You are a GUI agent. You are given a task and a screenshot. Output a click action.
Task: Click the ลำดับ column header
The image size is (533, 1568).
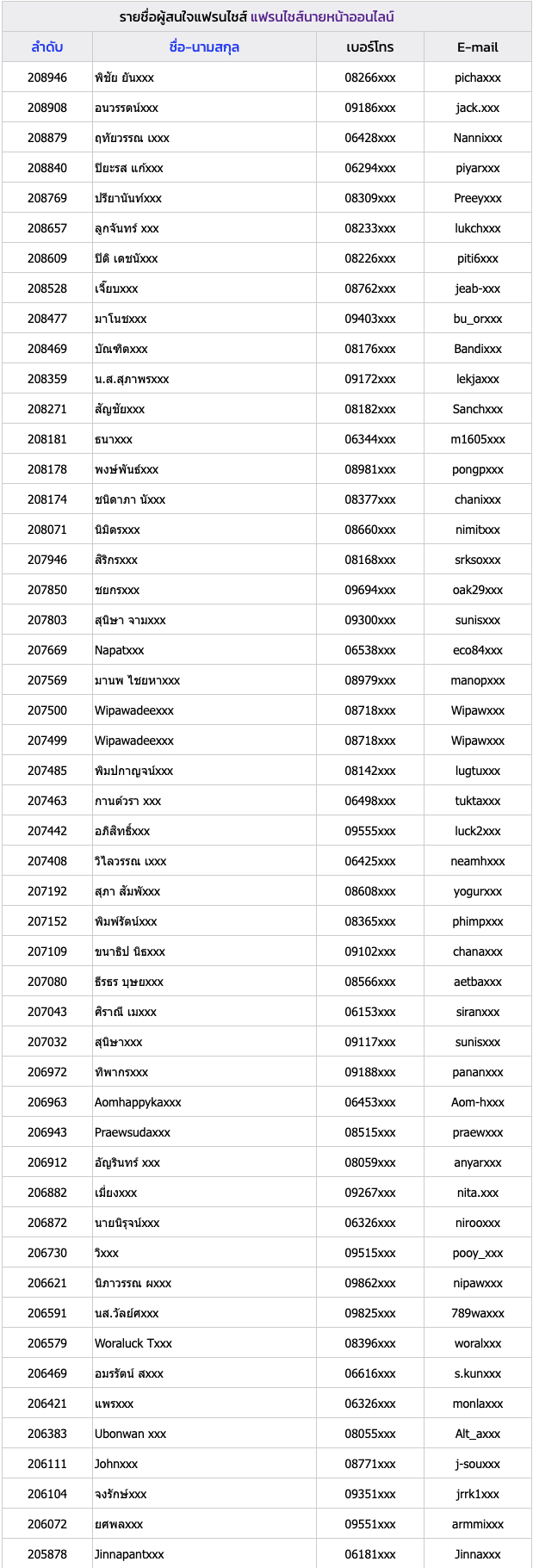click(x=47, y=47)
